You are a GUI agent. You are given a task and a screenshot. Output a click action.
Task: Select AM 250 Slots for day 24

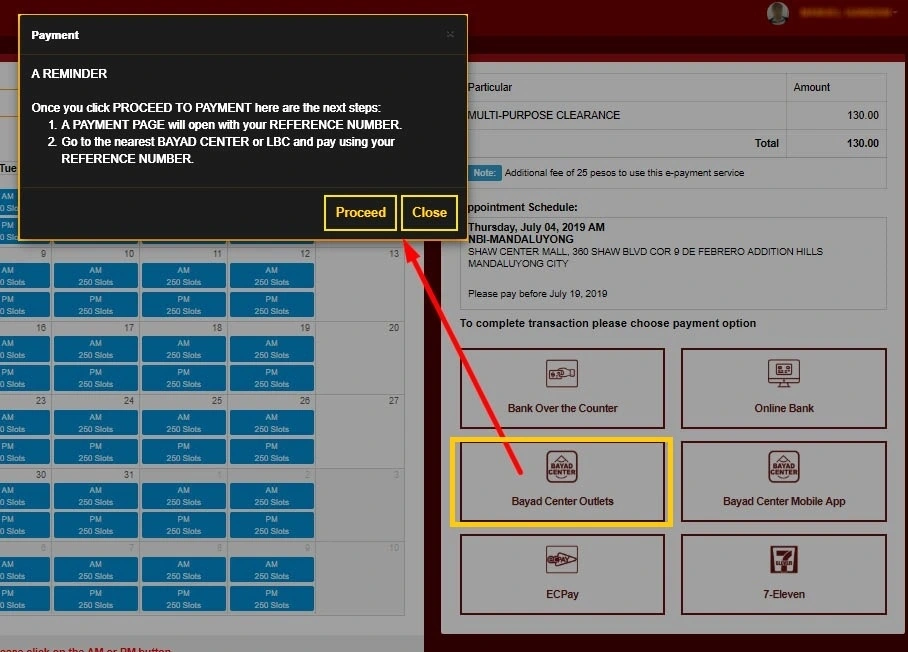pyautogui.click(x=96, y=423)
